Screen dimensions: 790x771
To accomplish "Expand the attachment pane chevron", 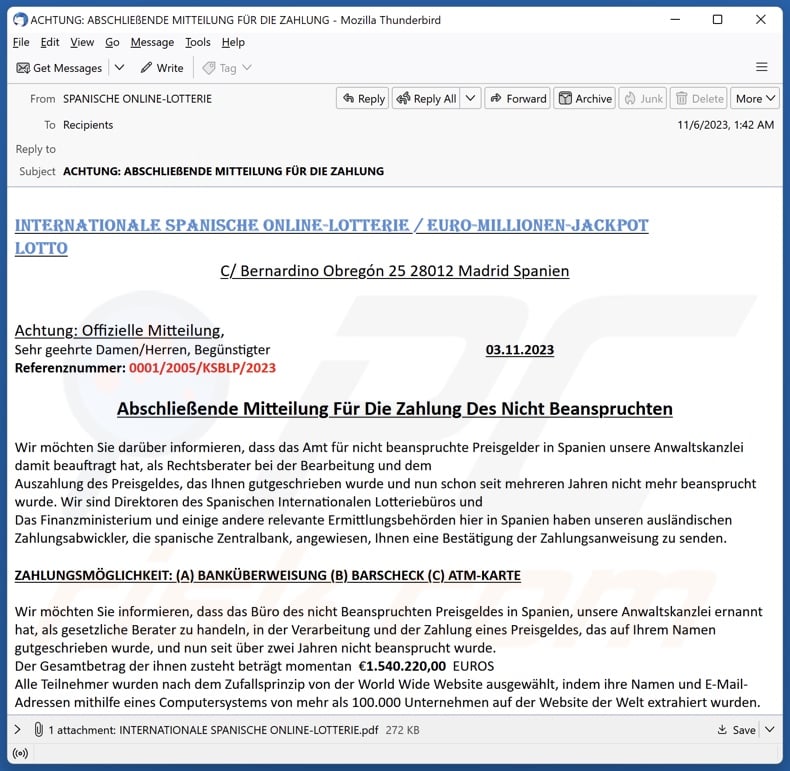I will 18,729.
